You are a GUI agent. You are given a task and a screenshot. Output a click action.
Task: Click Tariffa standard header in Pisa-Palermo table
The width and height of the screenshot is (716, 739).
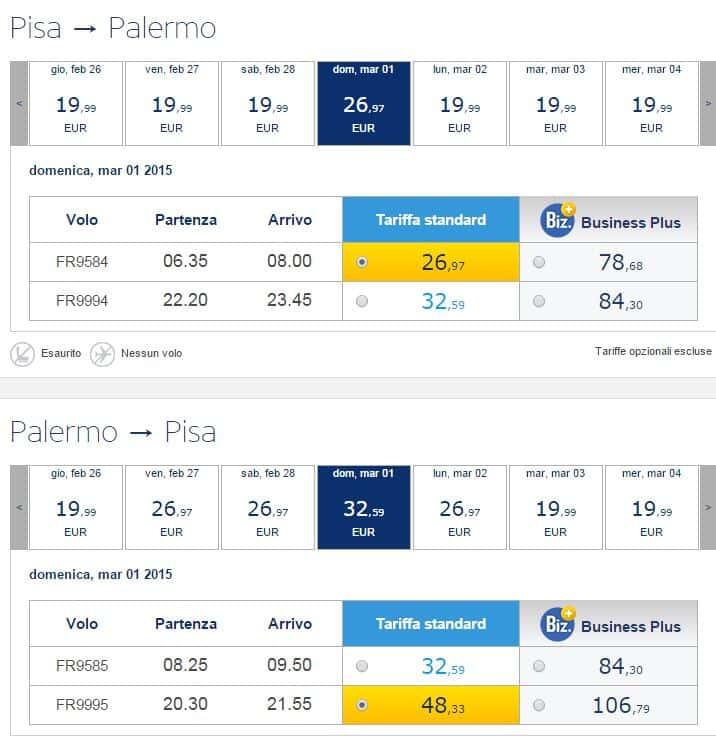[431, 219]
